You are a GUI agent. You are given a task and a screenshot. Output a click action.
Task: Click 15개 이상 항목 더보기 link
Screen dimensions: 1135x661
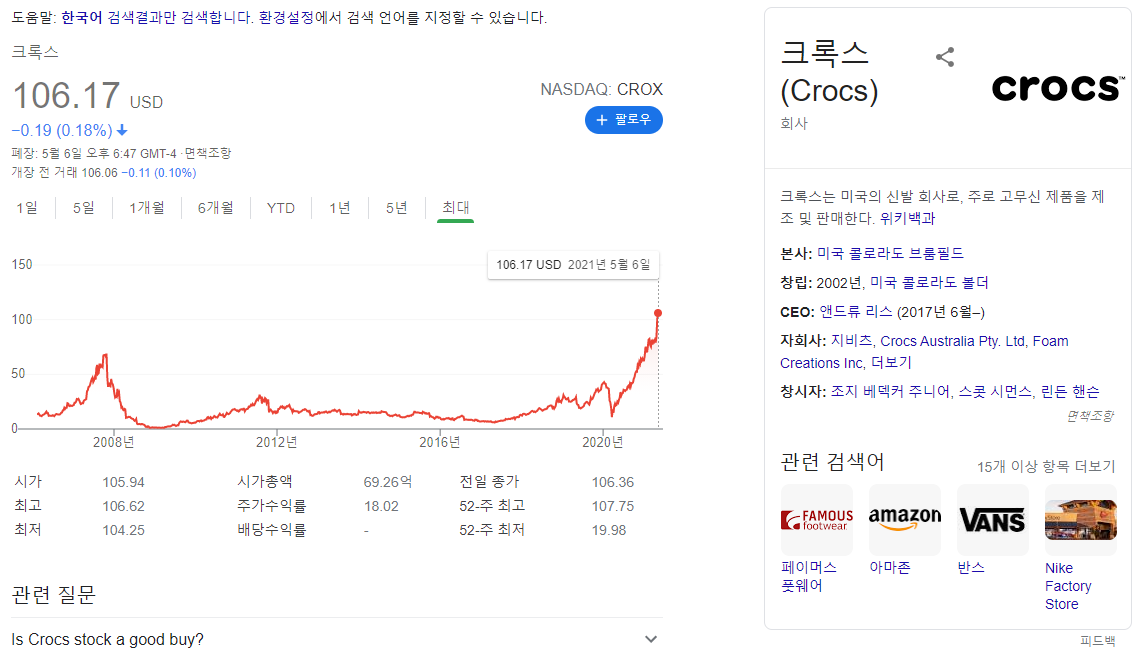coord(1046,467)
